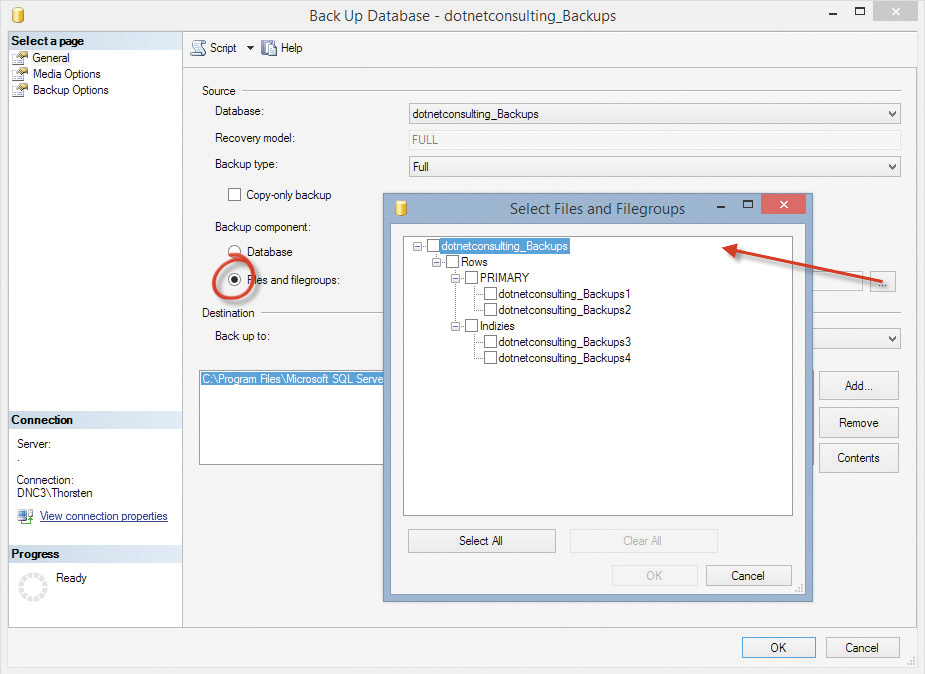Check the dotnetconsulting_Backups root checkbox
This screenshot has height=674, width=925.
point(434,246)
